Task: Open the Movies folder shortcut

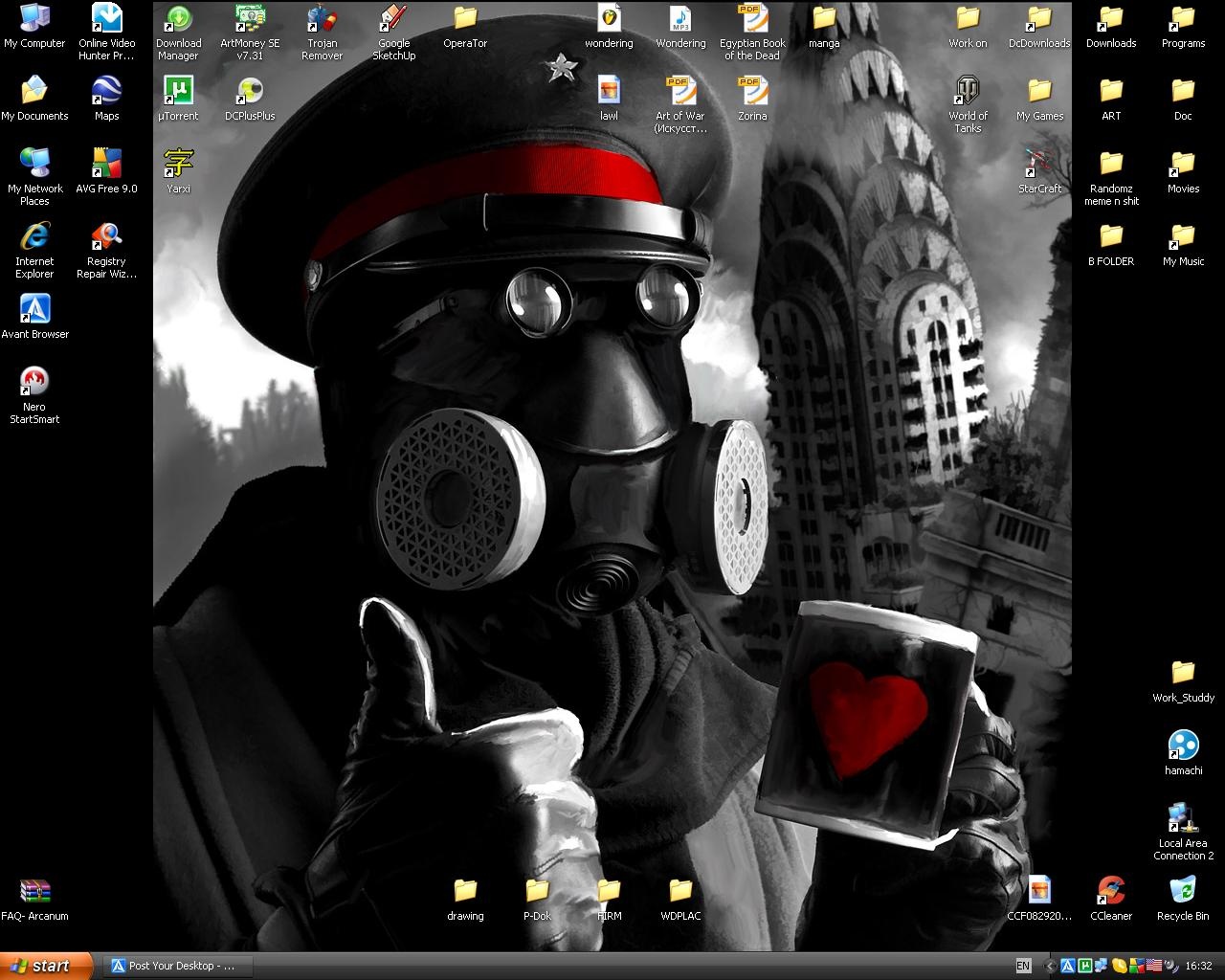Action: click(1183, 172)
